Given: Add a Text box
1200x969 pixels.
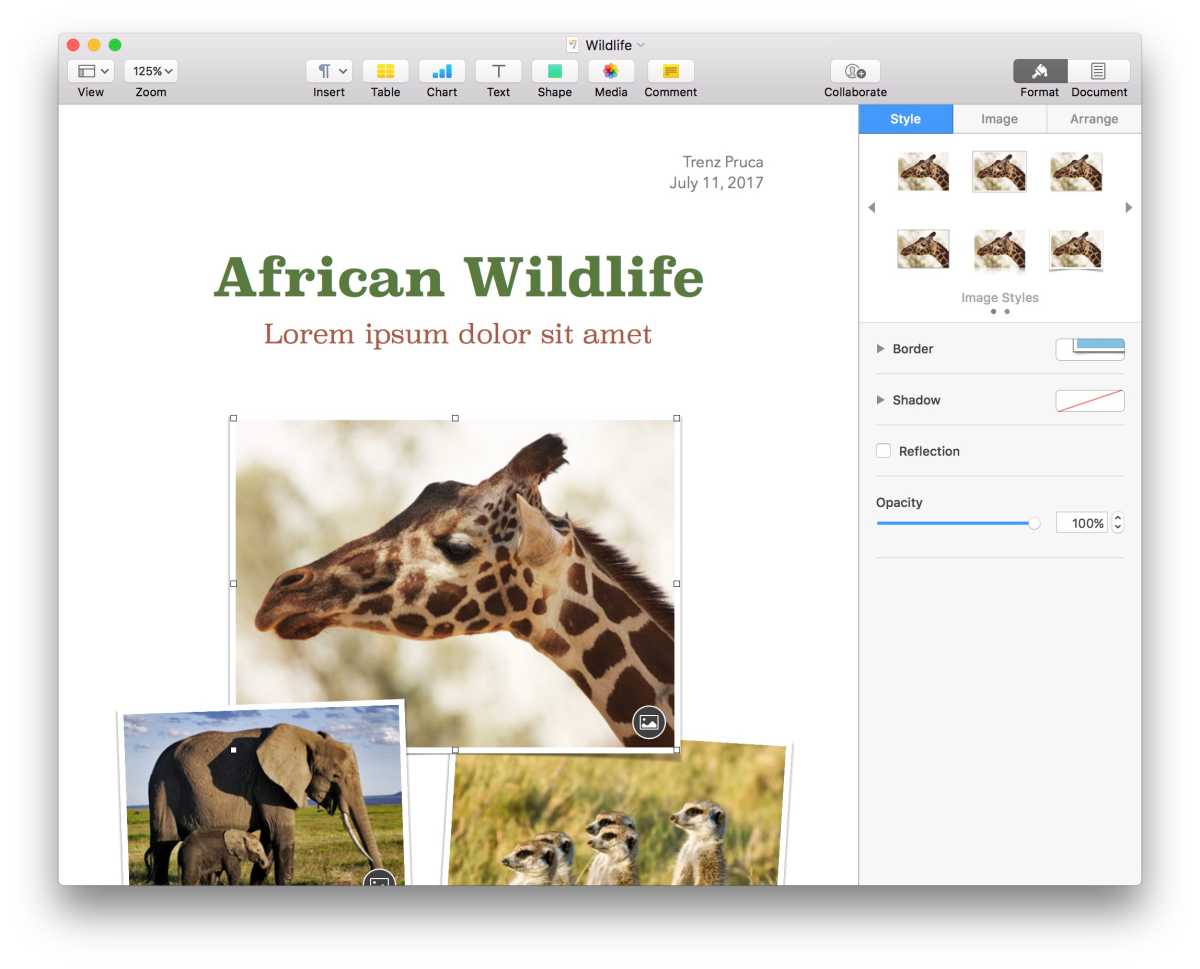Looking at the screenshot, I should click(497, 72).
